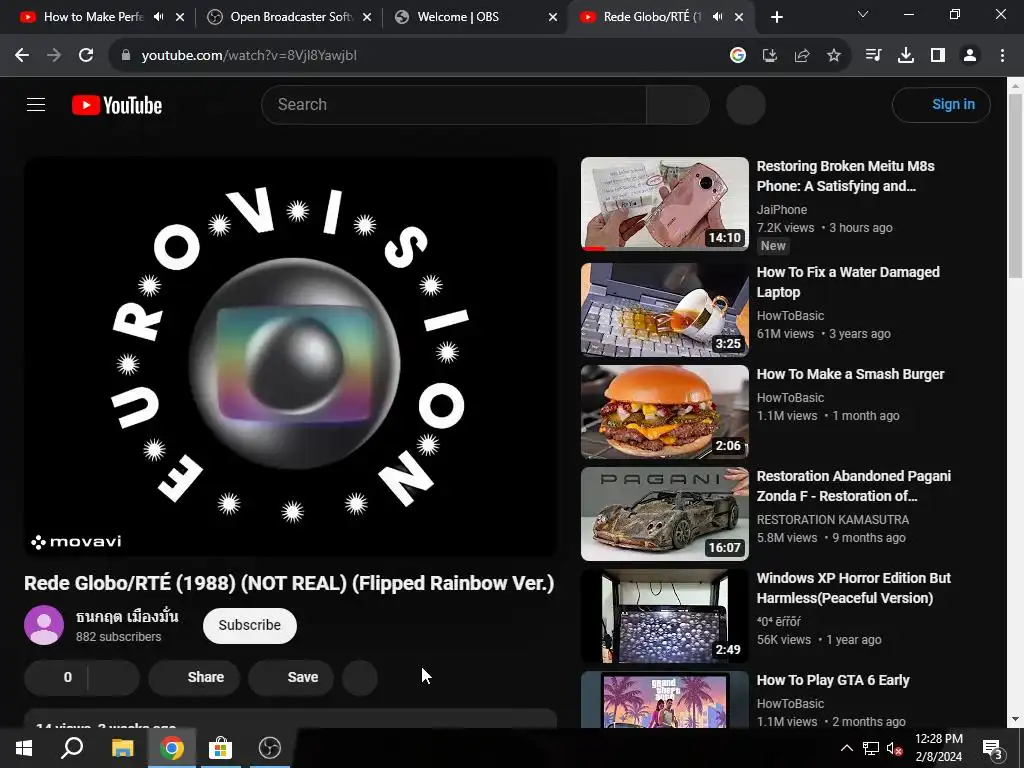This screenshot has height=768, width=1024.
Task: Share this page via address bar icon
Action: (802, 56)
